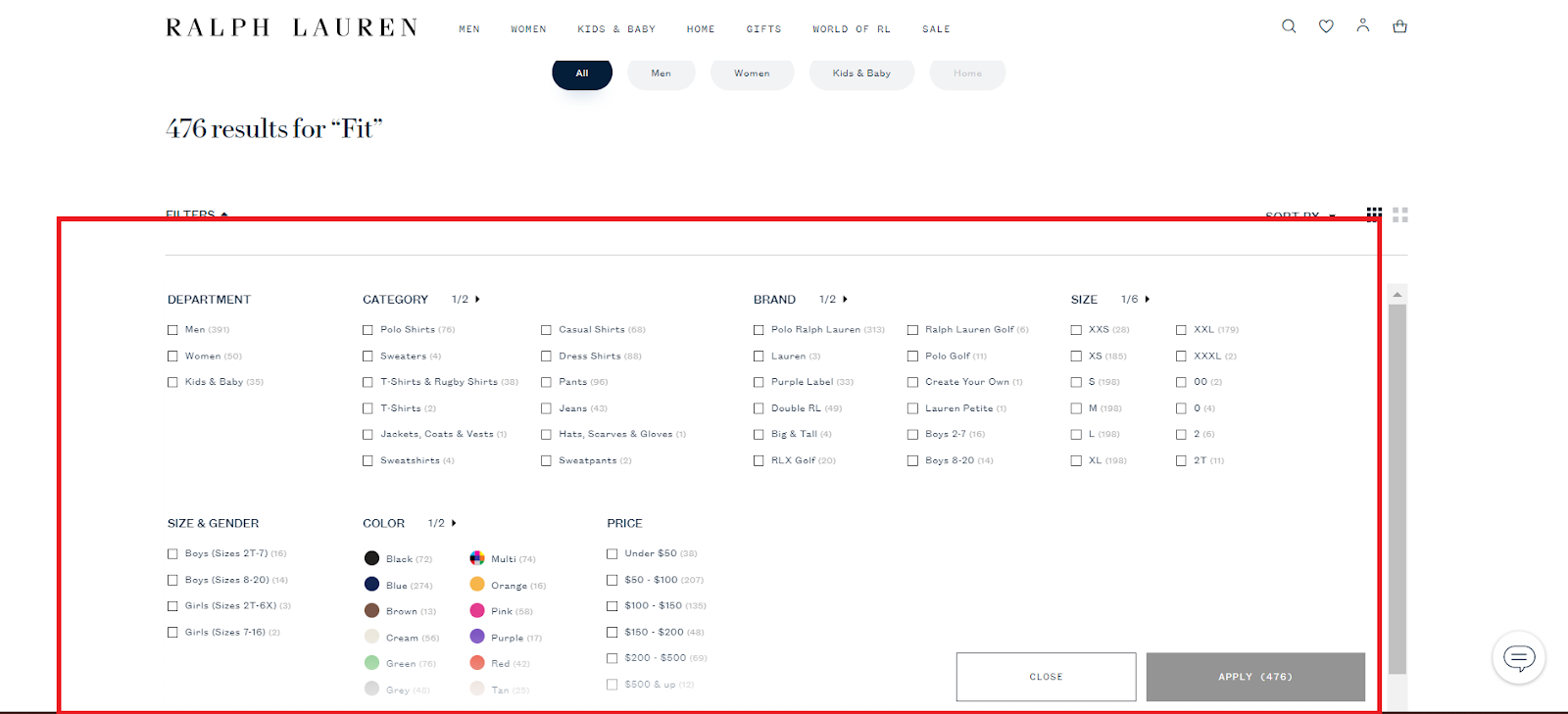The image size is (1568, 714).
Task: Show next page of Color filters
Action: pyautogui.click(x=454, y=523)
